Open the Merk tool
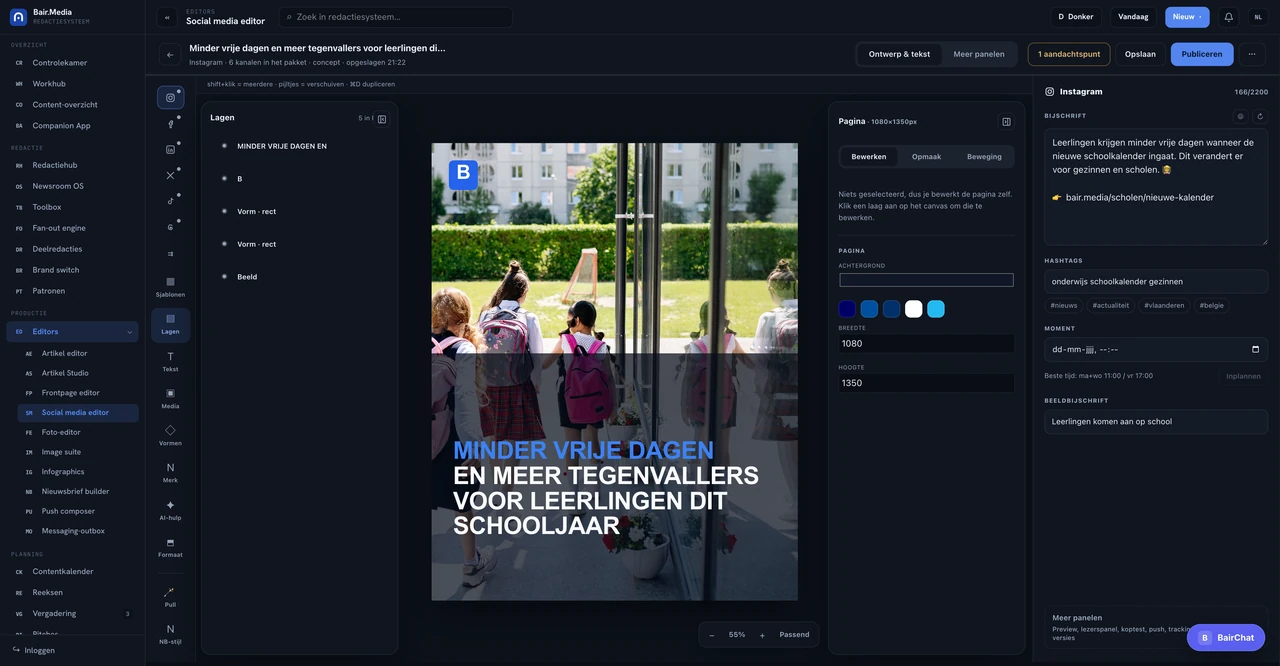Viewport: 1280px width, 666px height. 170,473
